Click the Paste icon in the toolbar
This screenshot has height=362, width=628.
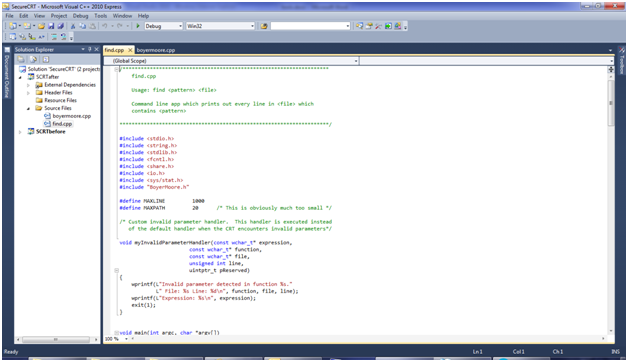(92, 26)
